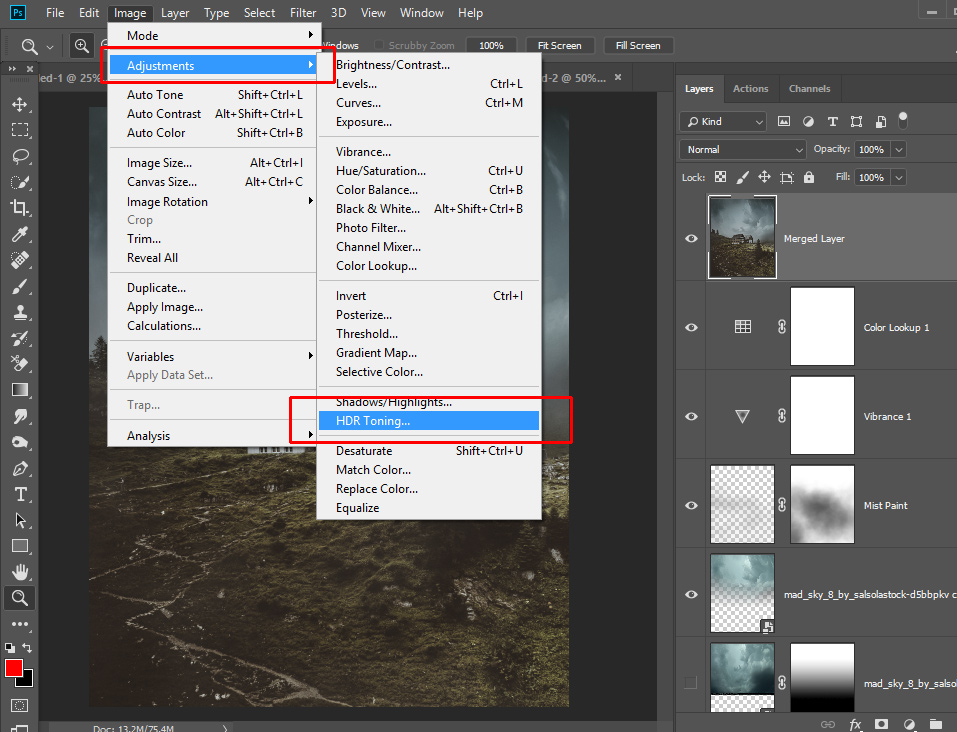The width and height of the screenshot is (957, 732).
Task: Choose Shadows/Highlights adjustment
Action: pyautogui.click(x=428, y=402)
